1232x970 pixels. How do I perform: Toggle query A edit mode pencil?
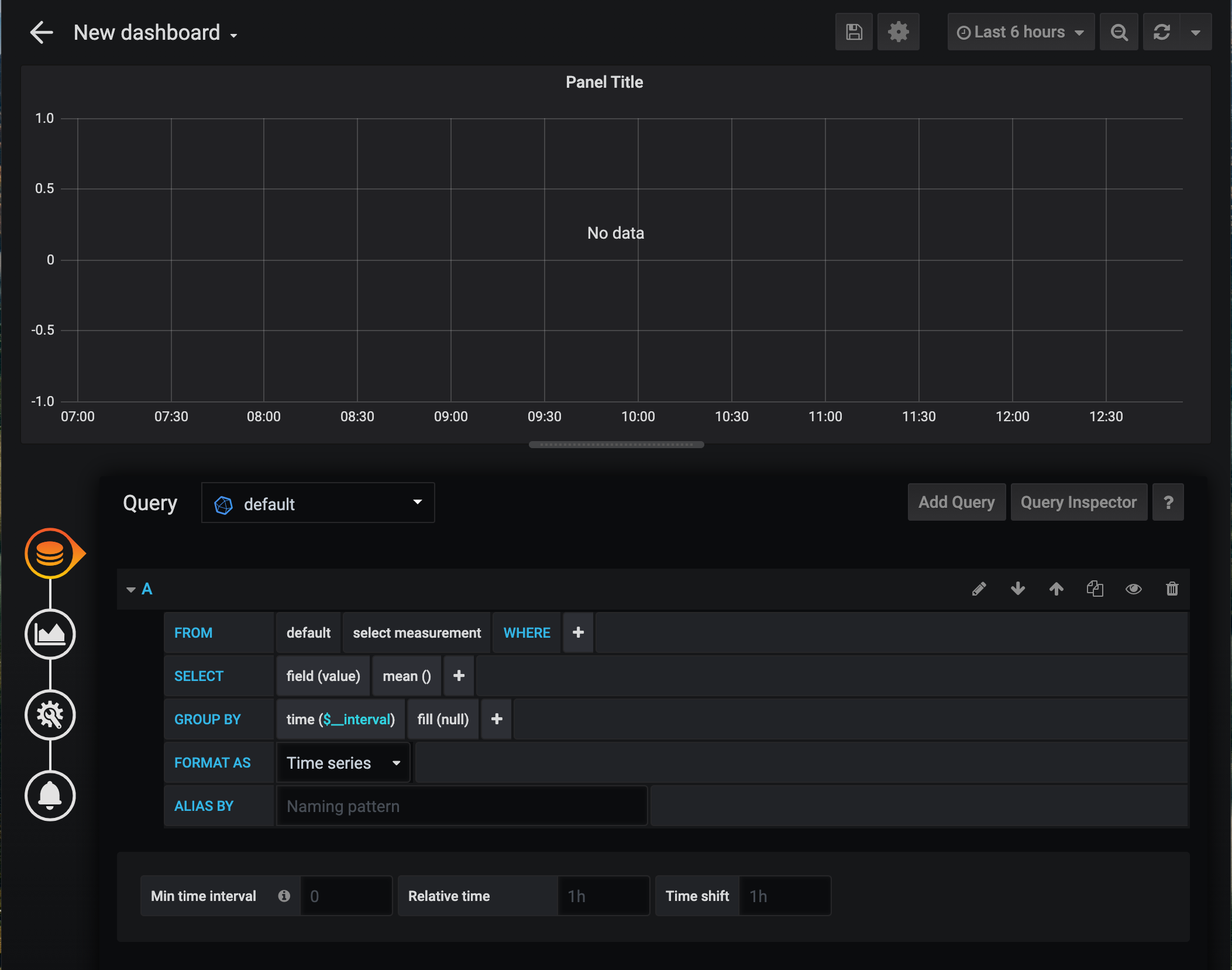point(979,589)
